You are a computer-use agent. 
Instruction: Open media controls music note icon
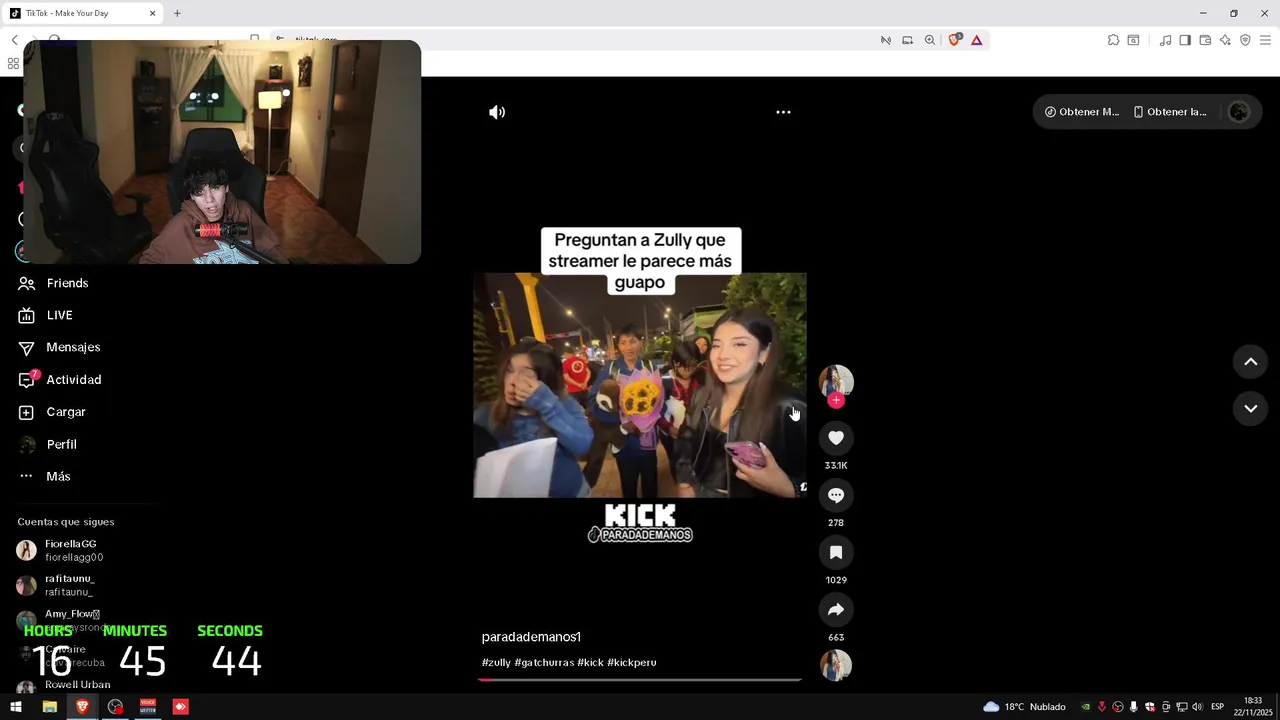click(x=1165, y=40)
